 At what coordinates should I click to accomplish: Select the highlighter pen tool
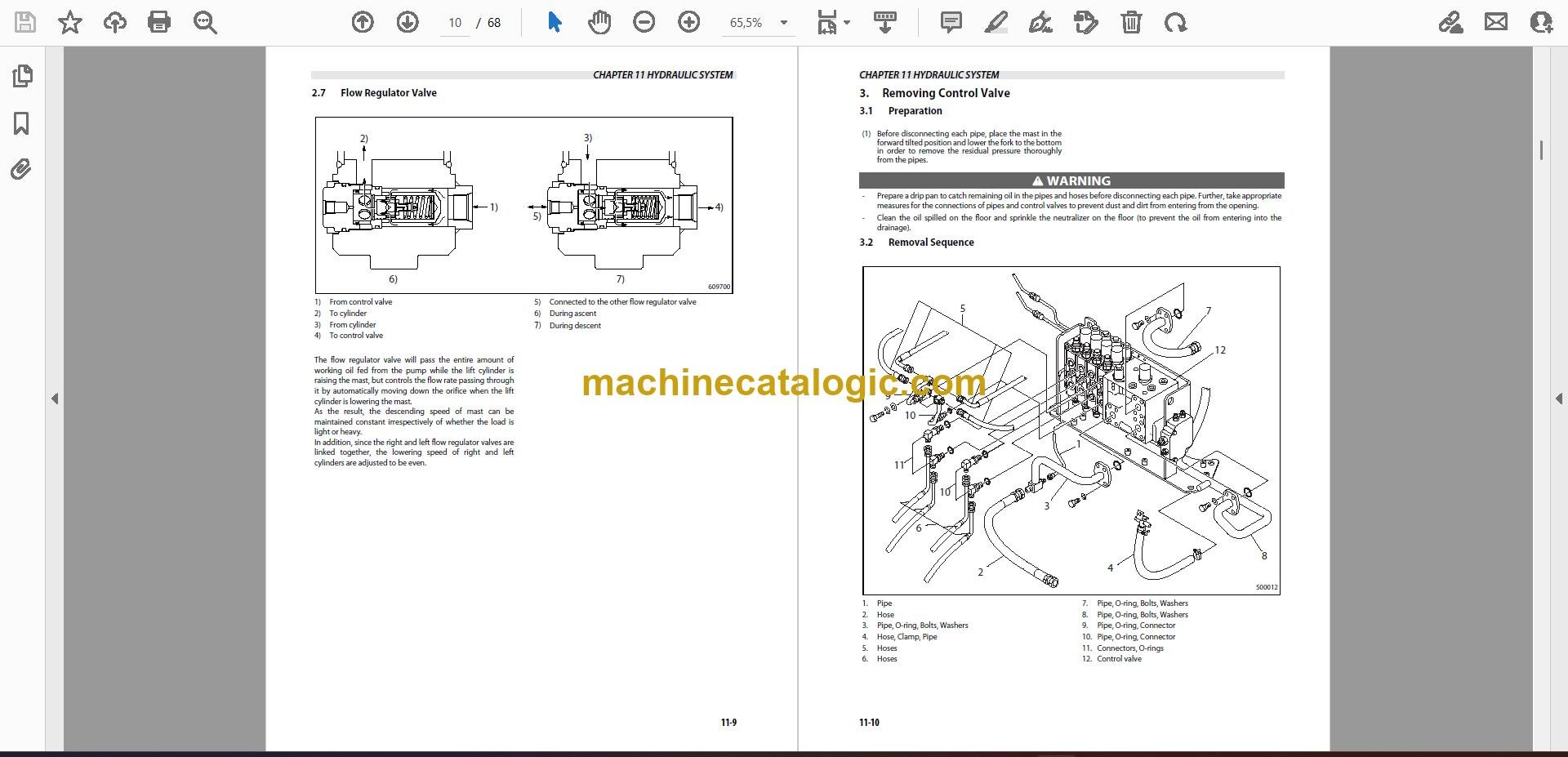(x=996, y=23)
